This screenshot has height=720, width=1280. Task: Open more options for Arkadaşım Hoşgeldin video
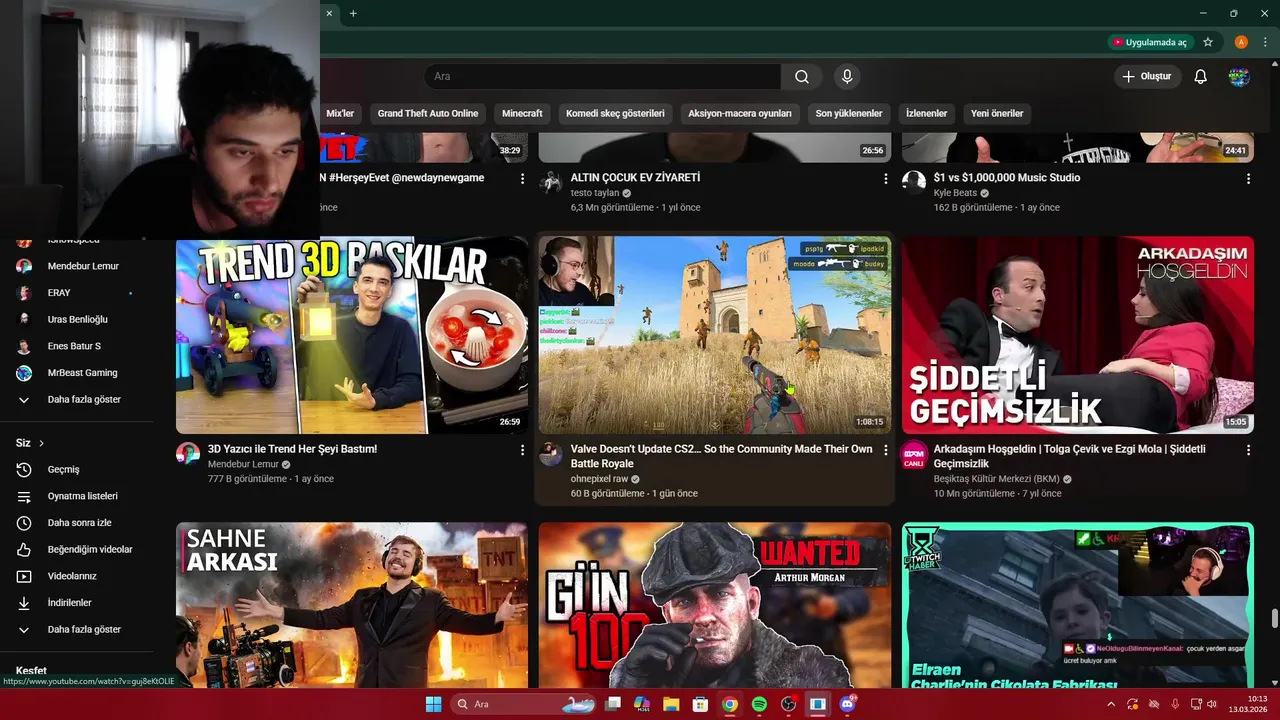coord(1248,450)
